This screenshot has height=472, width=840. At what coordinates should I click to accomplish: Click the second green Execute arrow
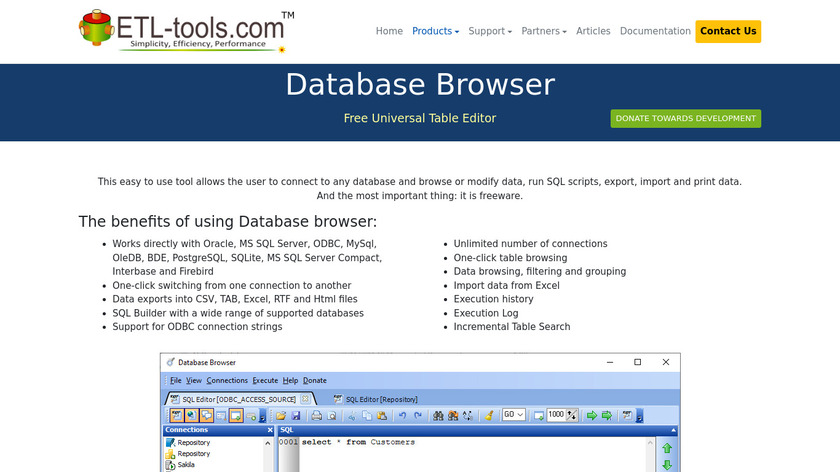pos(607,416)
